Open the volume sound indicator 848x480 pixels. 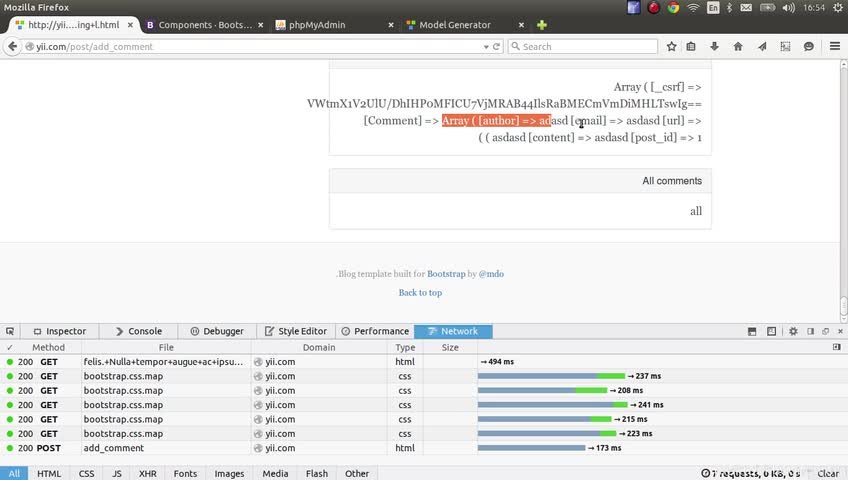(x=789, y=8)
